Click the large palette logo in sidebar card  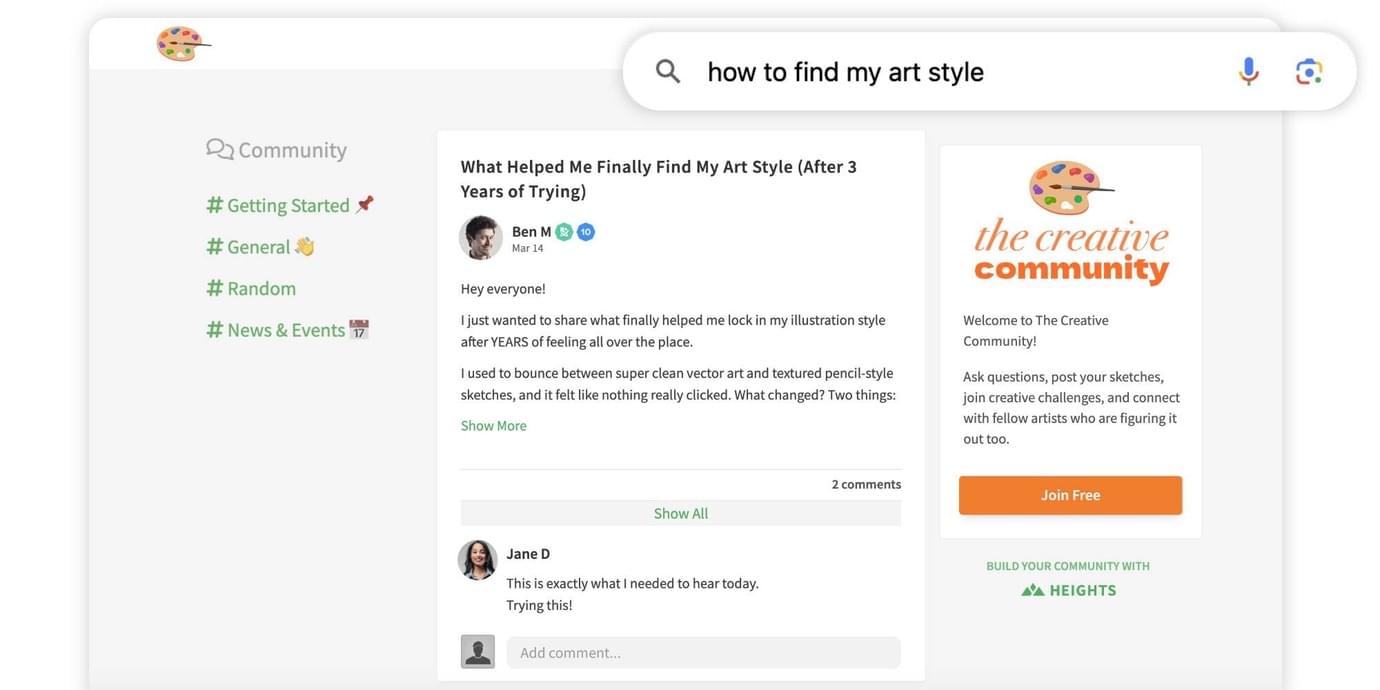pos(1069,187)
